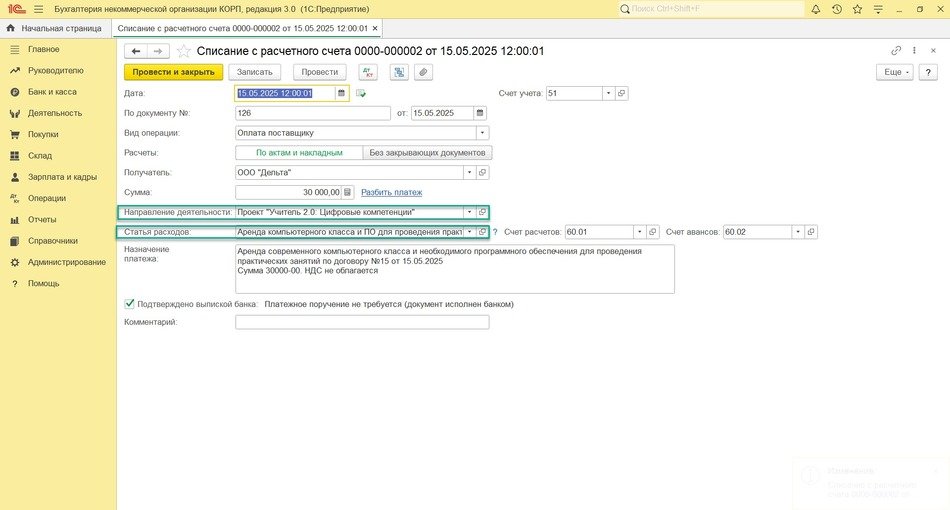
Task: Open the document structure icon next to ДтКт
Action: [399, 72]
